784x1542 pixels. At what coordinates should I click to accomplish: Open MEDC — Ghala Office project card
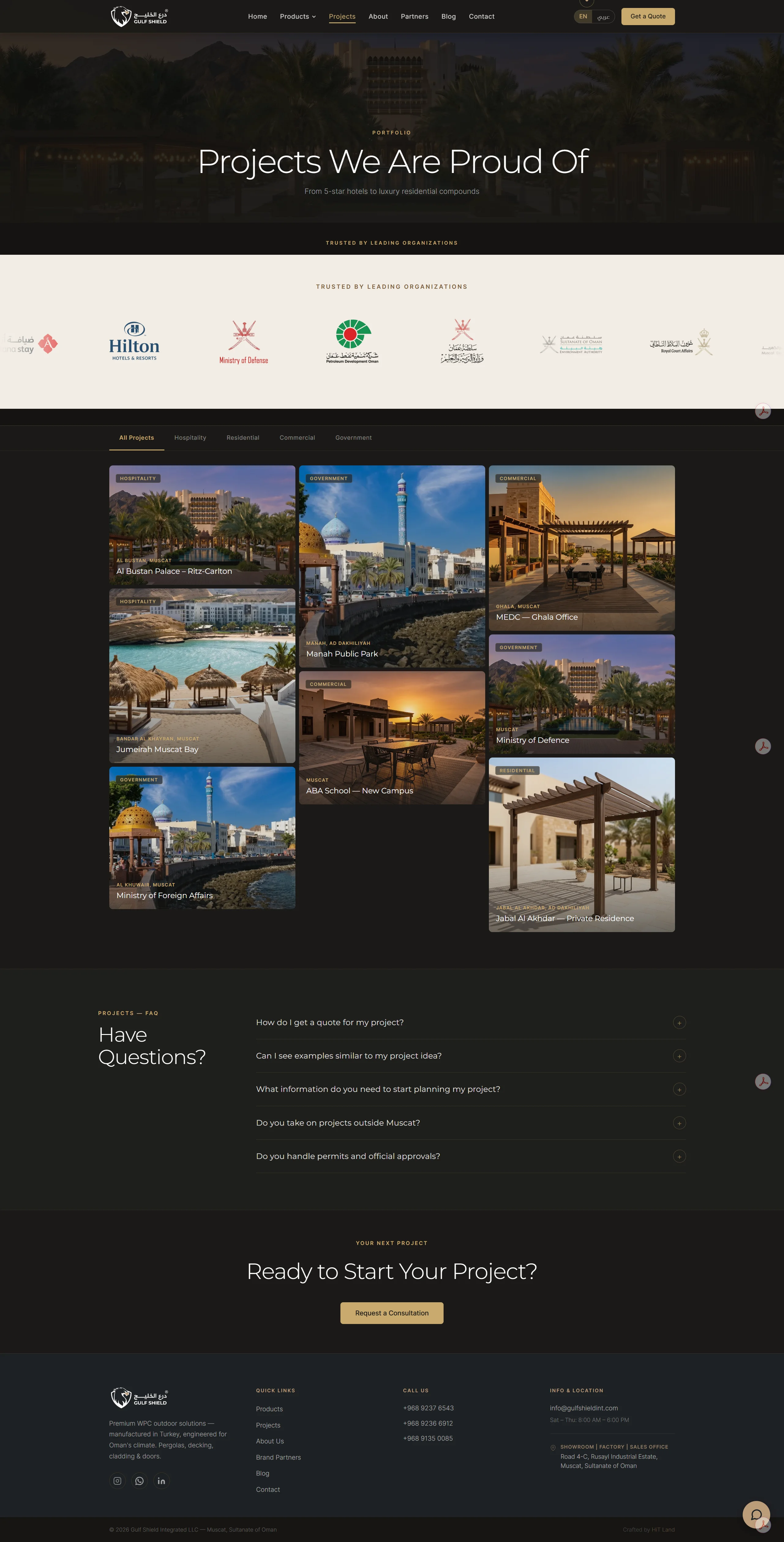(x=582, y=548)
